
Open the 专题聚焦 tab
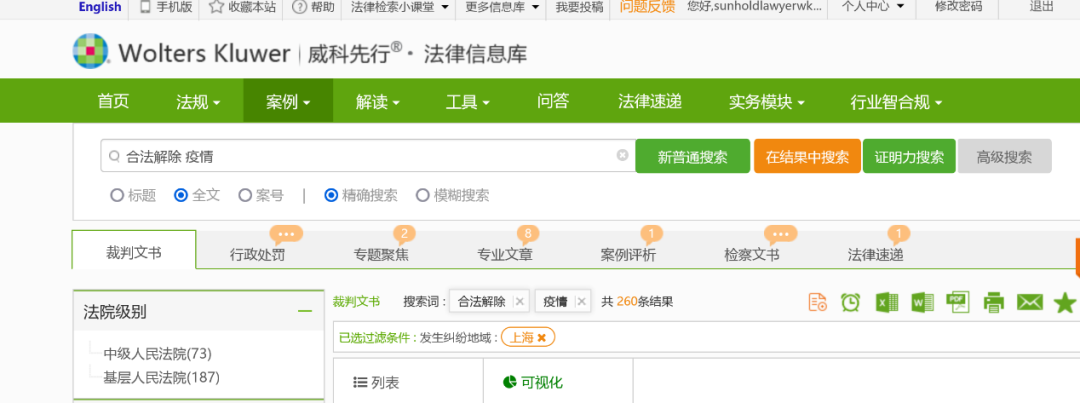(x=381, y=254)
